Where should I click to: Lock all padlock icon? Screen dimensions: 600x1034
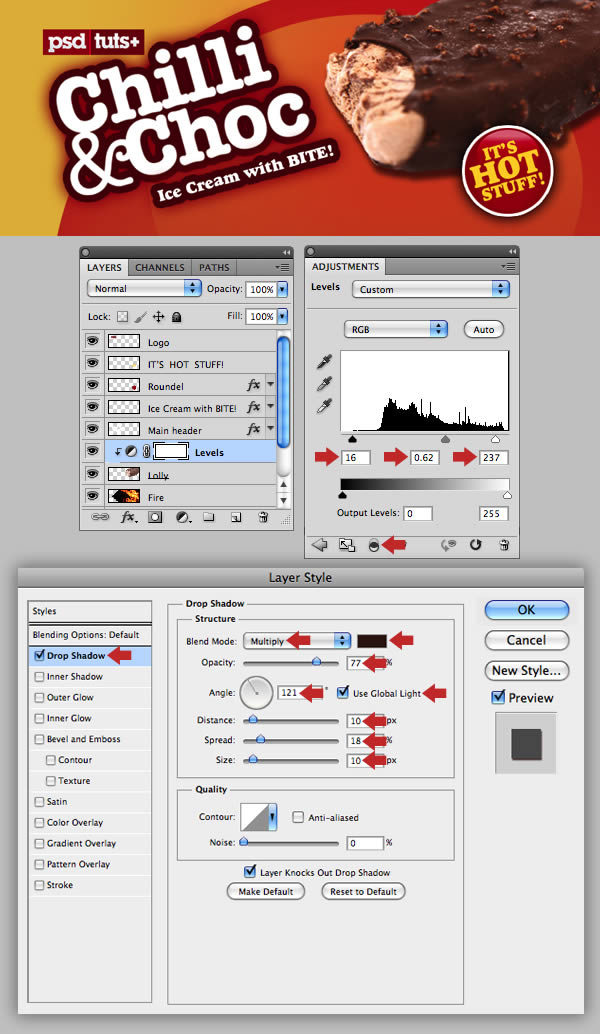click(176, 317)
